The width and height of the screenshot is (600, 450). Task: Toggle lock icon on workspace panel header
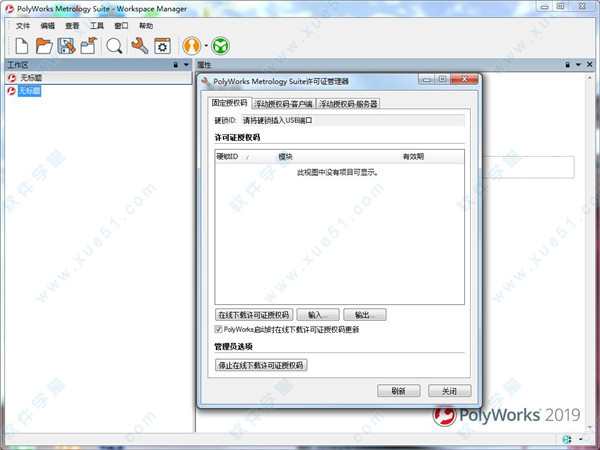tap(176, 65)
